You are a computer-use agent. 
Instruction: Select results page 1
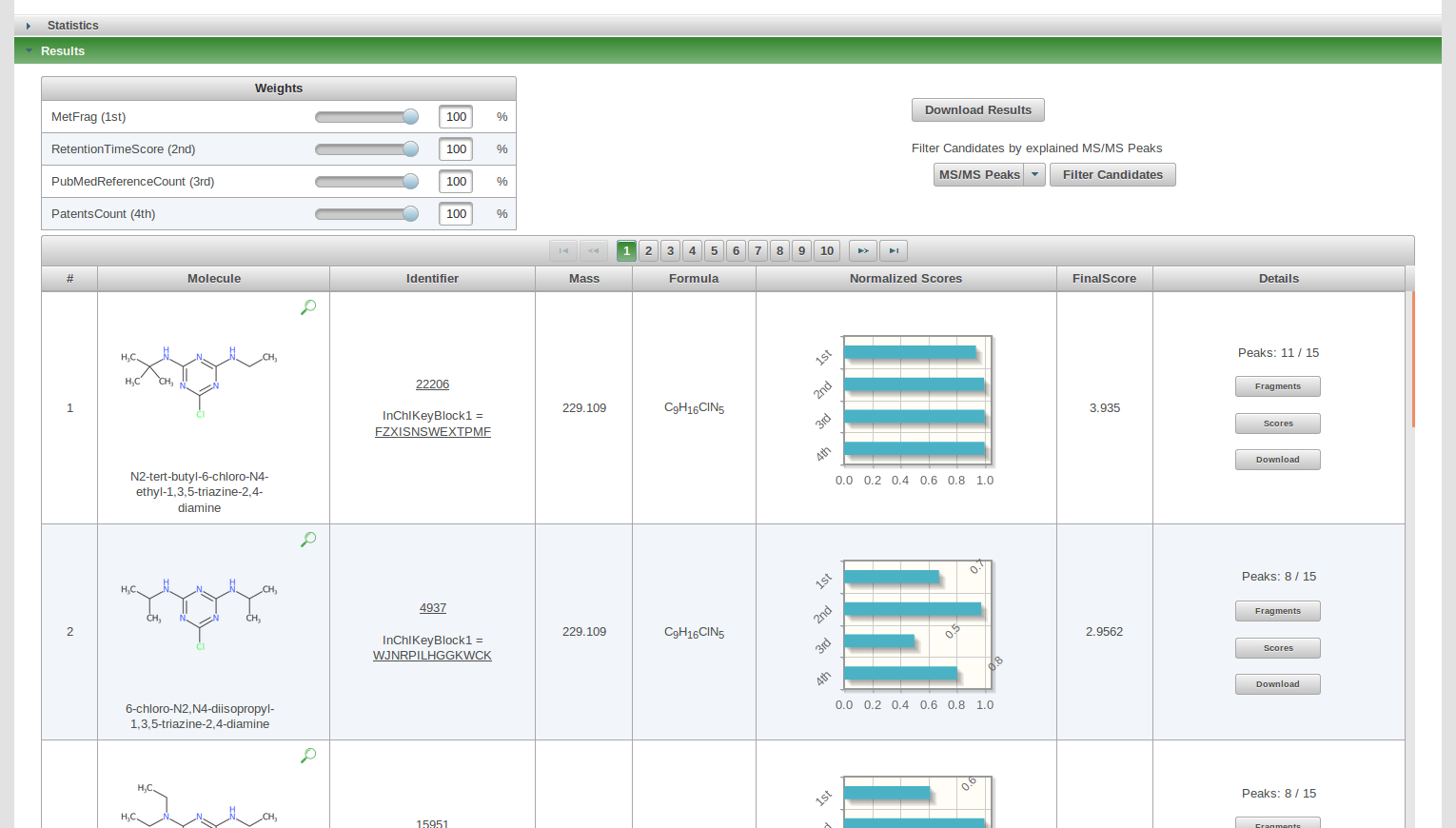click(x=626, y=250)
